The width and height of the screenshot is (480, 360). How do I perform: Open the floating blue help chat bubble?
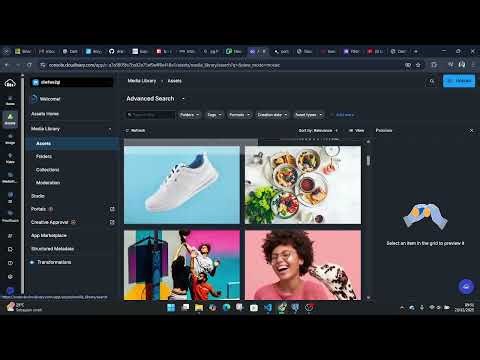466,287
